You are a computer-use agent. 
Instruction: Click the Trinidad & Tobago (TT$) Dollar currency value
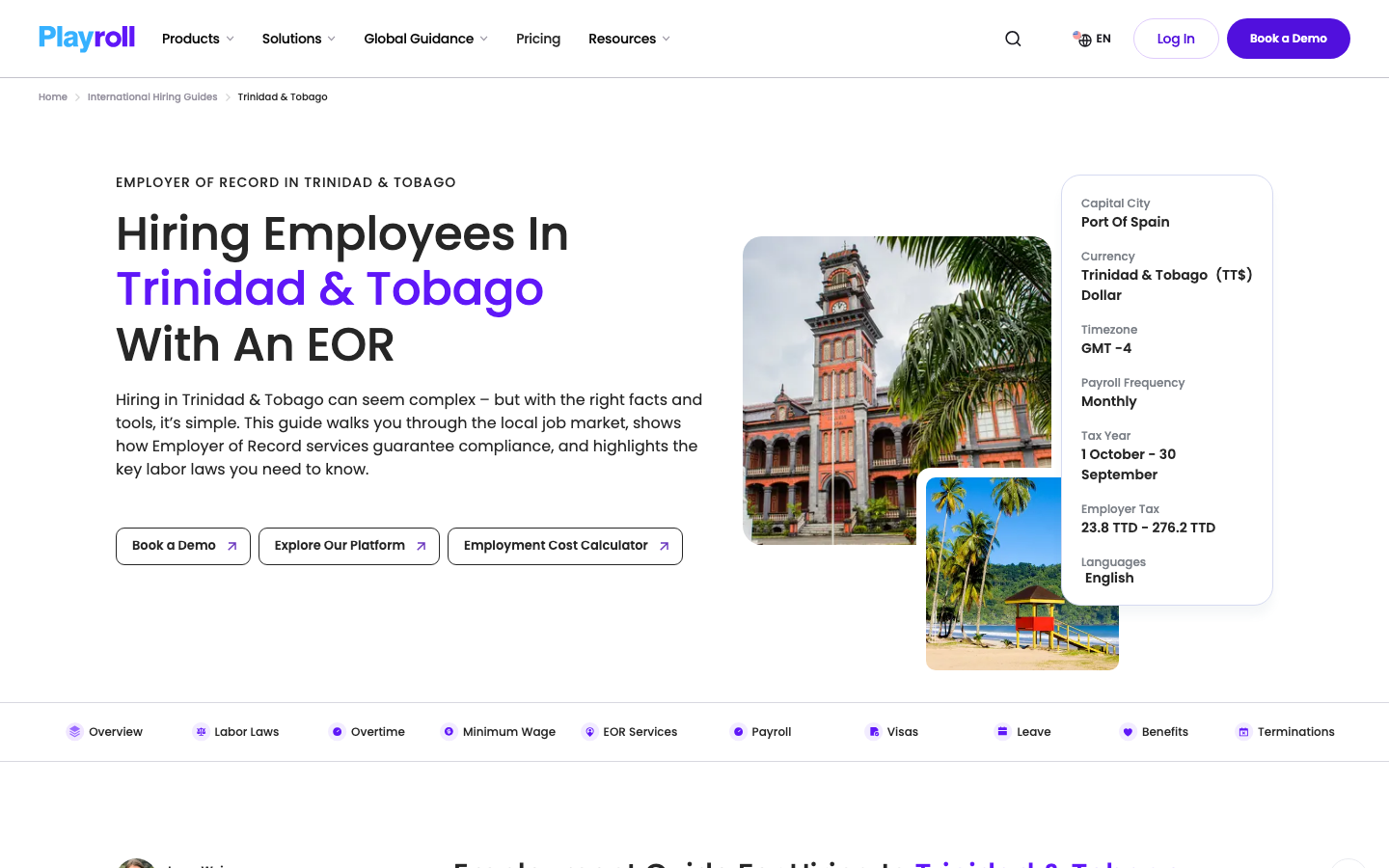pos(1167,285)
